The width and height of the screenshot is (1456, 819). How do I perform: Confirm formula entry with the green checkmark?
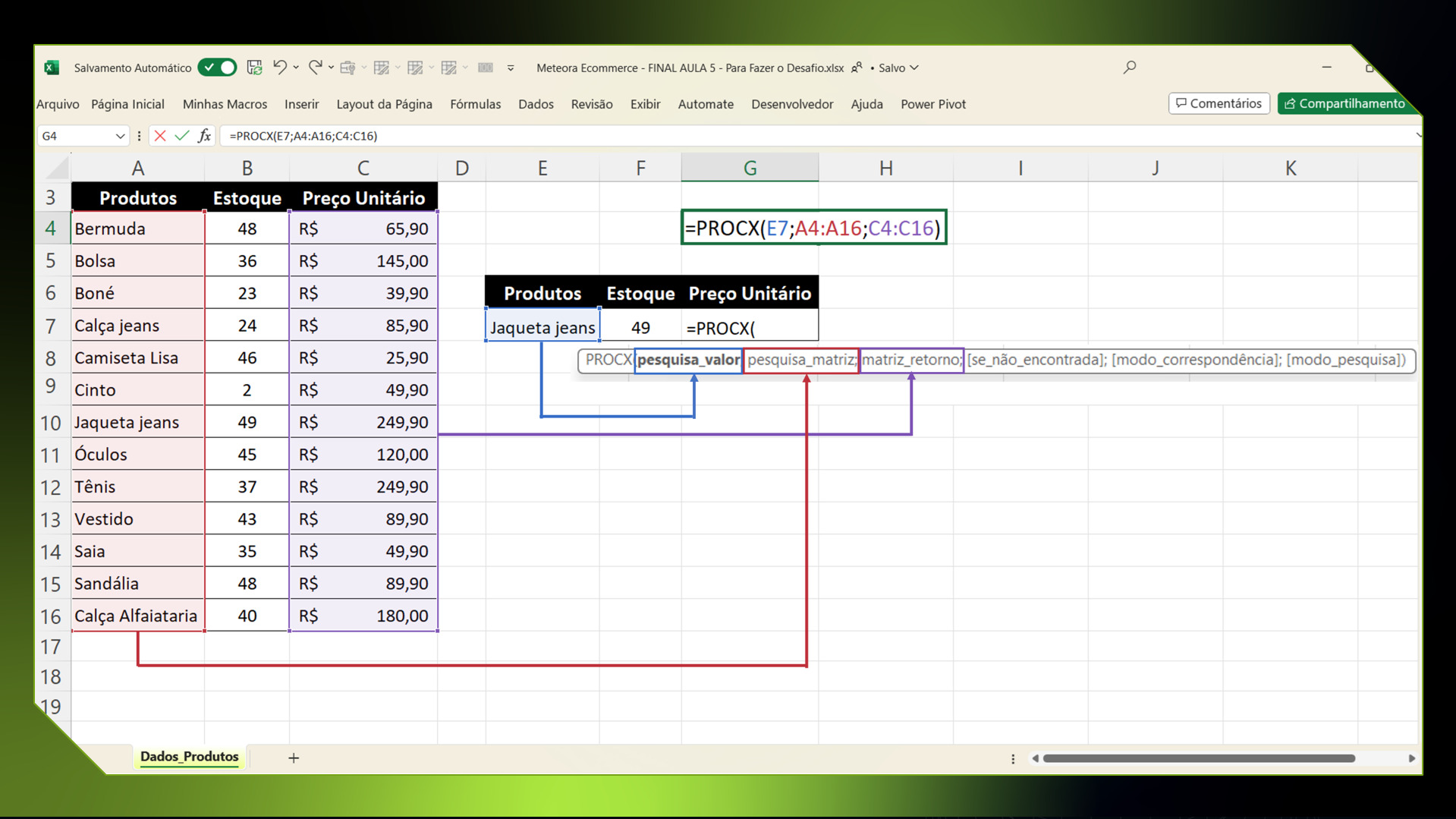coord(181,136)
